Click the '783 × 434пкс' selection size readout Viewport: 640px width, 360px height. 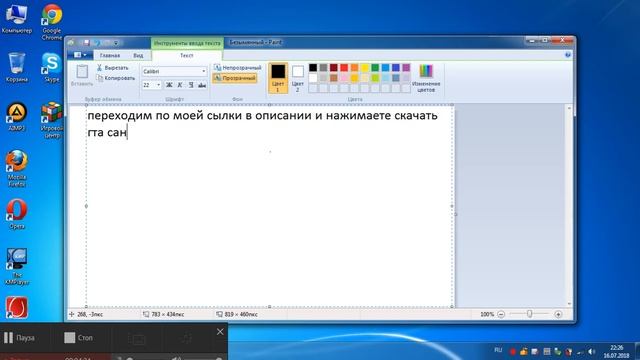(x=163, y=314)
